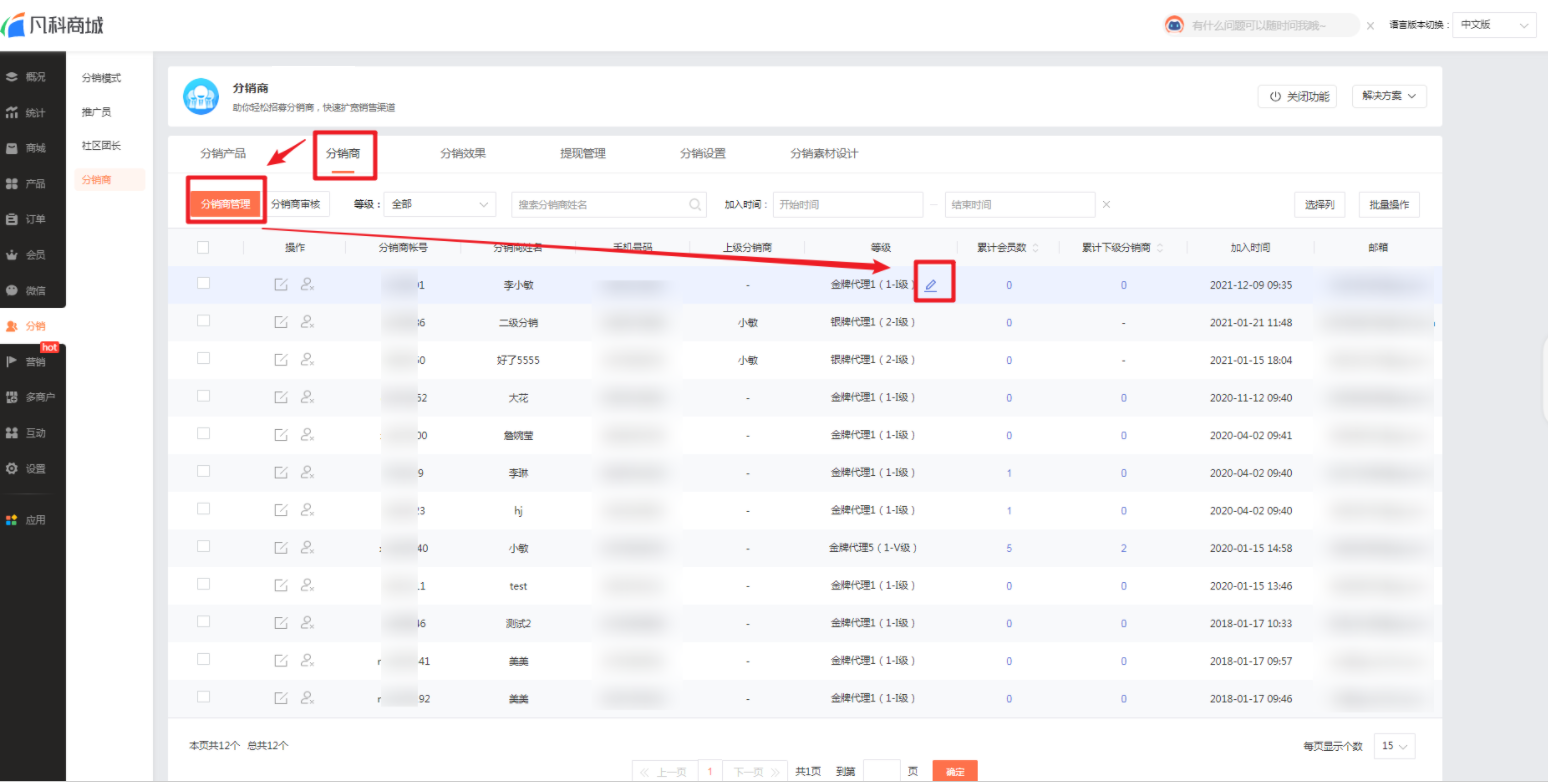Close the help chat prompt with X
The width and height of the screenshot is (1548, 782).
[1370, 25]
